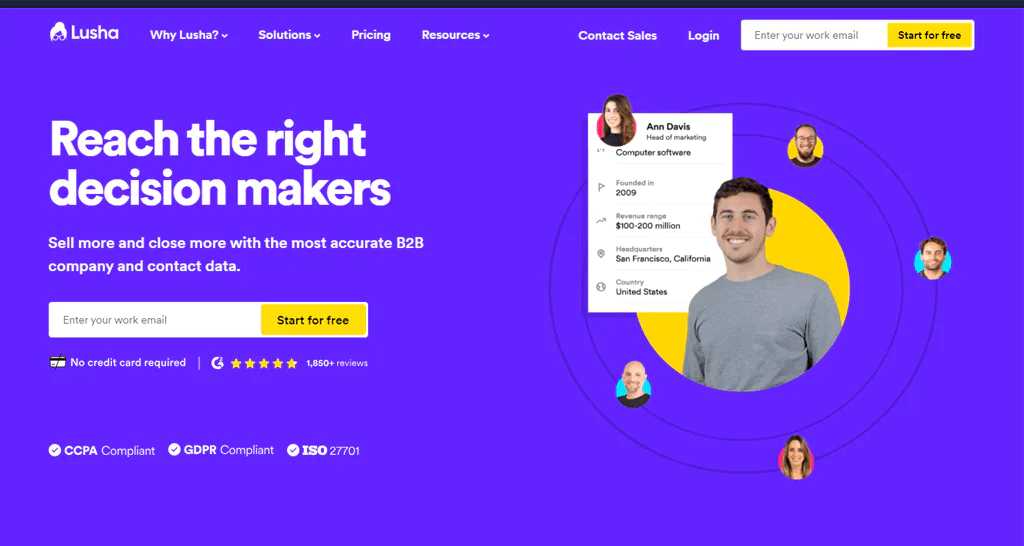The height and width of the screenshot is (546, 1024).
Task: Click the ISO 27701 checkmark badge
Action: pos(293,450)
